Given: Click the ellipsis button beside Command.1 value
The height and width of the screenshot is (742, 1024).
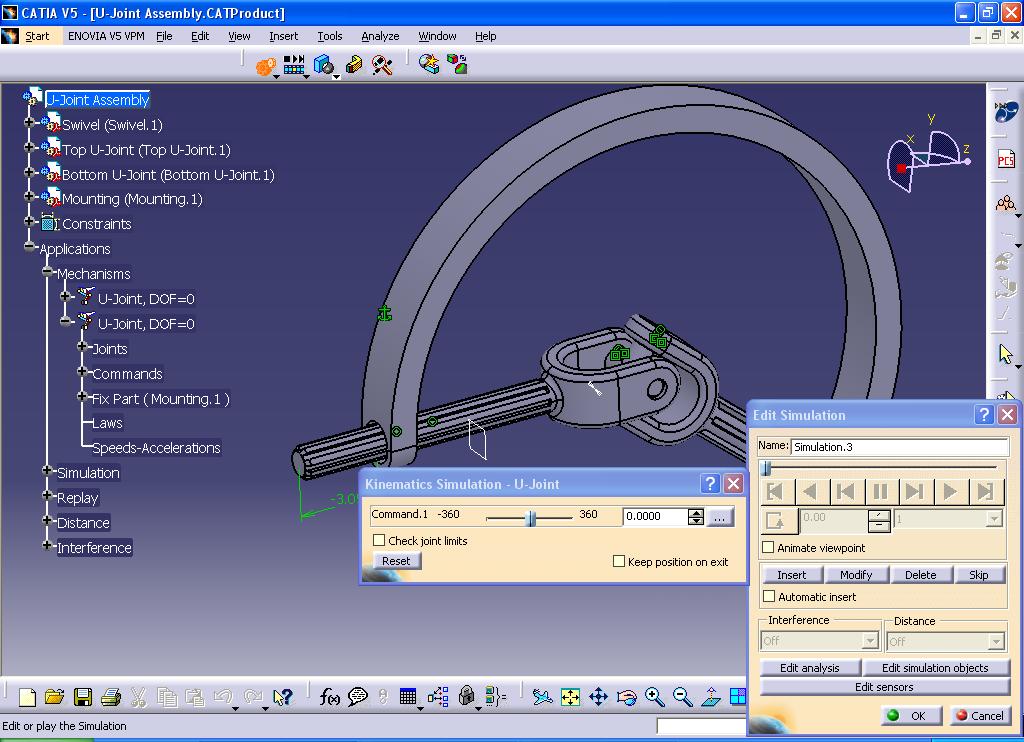Looking at the screenshot, I should pyautogui.click(x=719, y=517).
